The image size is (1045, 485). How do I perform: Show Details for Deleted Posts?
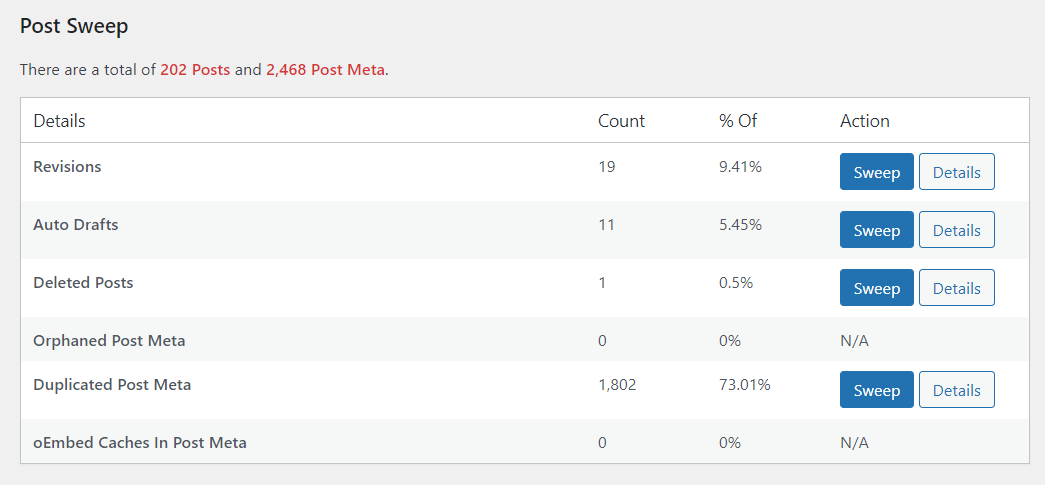[x=956, y=288]
